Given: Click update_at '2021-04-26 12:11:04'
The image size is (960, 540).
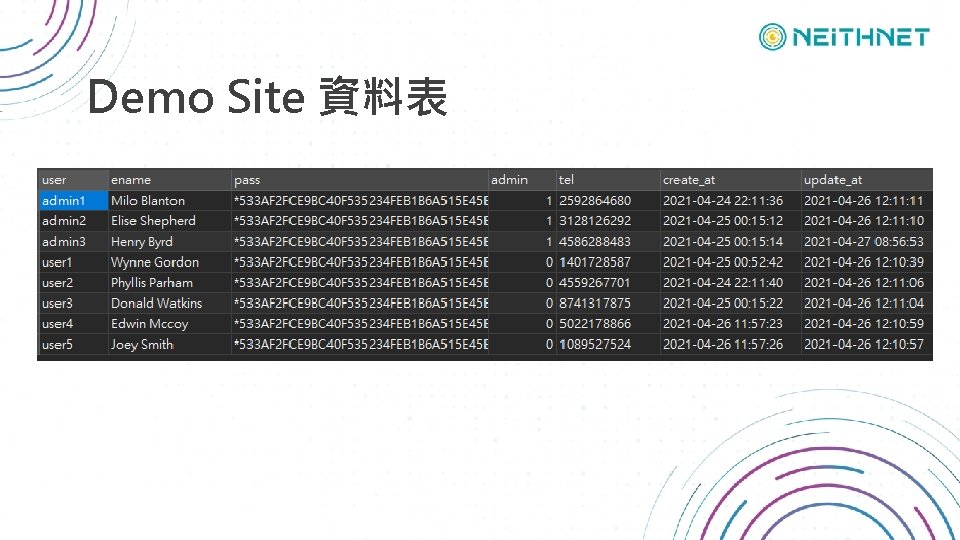Looking at the screenshot, I should (x=864, y=303).
